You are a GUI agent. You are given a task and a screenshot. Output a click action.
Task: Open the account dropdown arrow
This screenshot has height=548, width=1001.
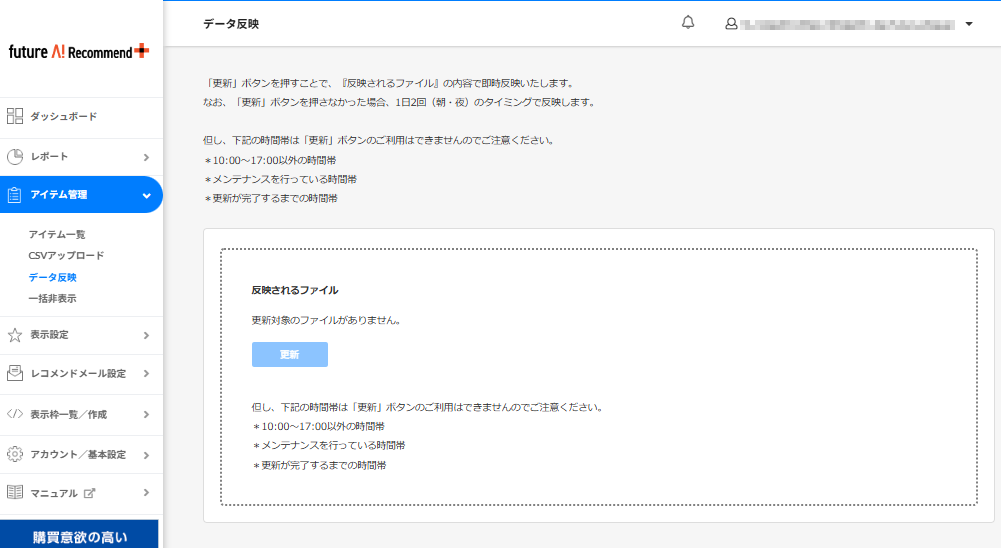point(969,24)
